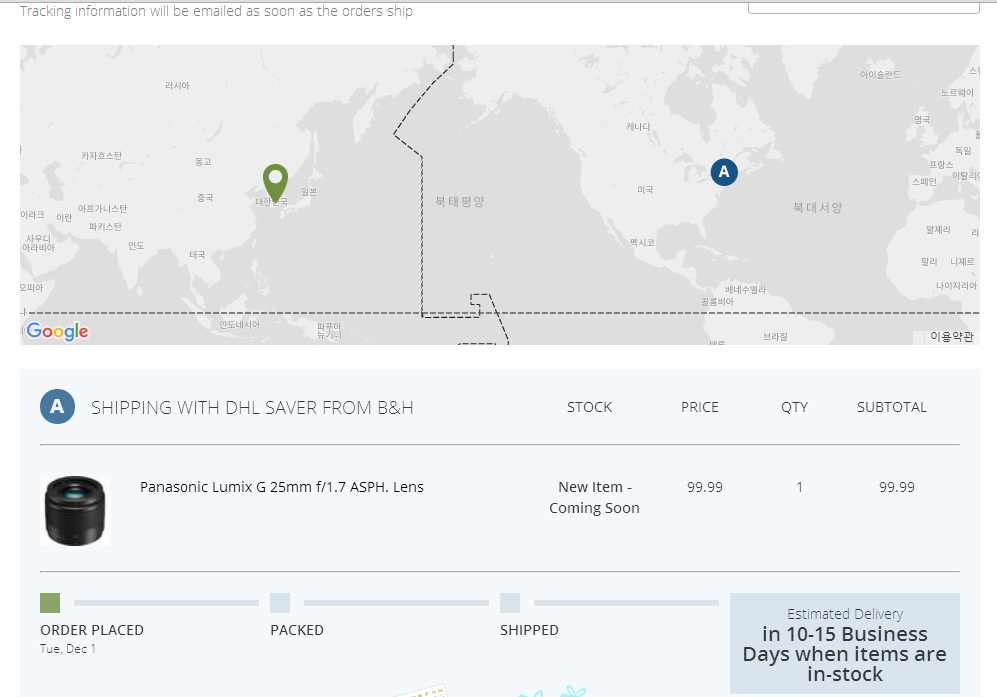The image size is (997, 697).
Task: Click the input box at top right
Action: tap(863, 7)
